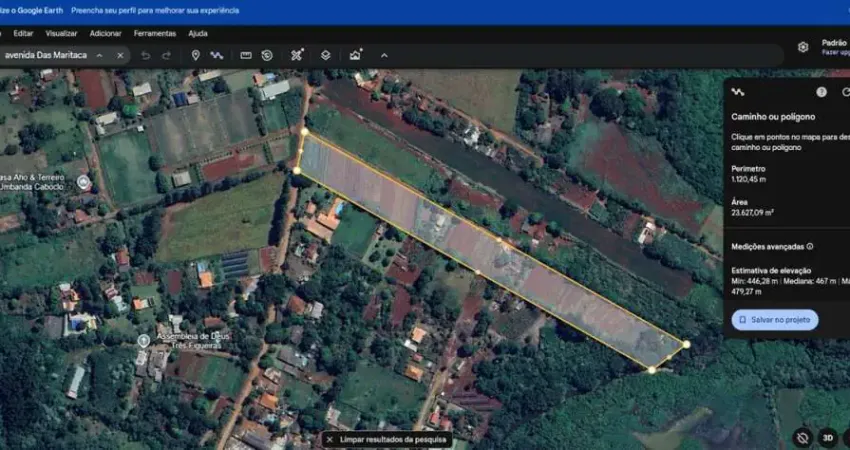This screenshot has height=450, width=850.
Task: Click the upgrade plan link under Padrão
Action: click(x=835, y=53)
